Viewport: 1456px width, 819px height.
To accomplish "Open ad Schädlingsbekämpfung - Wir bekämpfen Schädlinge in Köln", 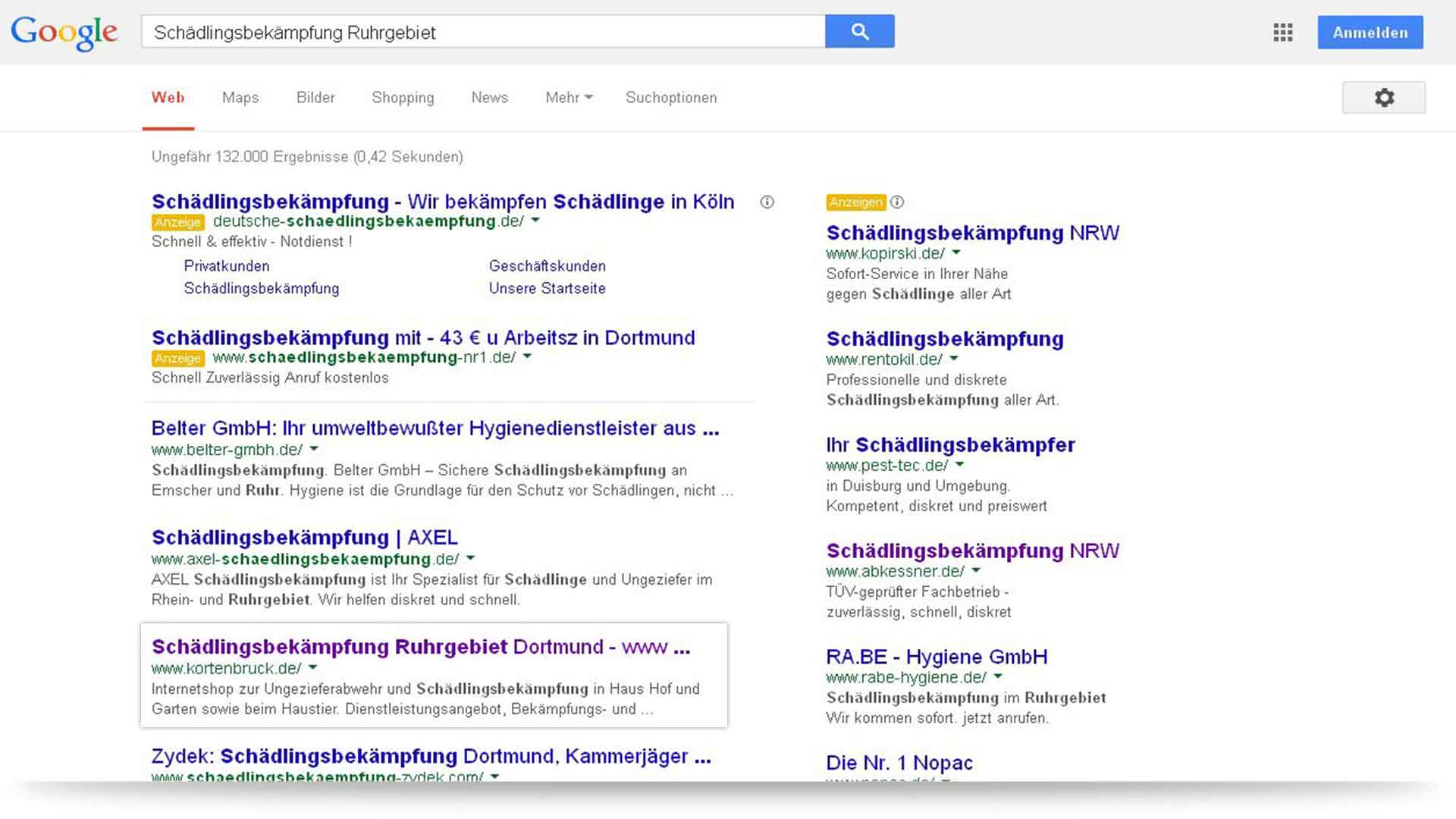I will 443,202.
